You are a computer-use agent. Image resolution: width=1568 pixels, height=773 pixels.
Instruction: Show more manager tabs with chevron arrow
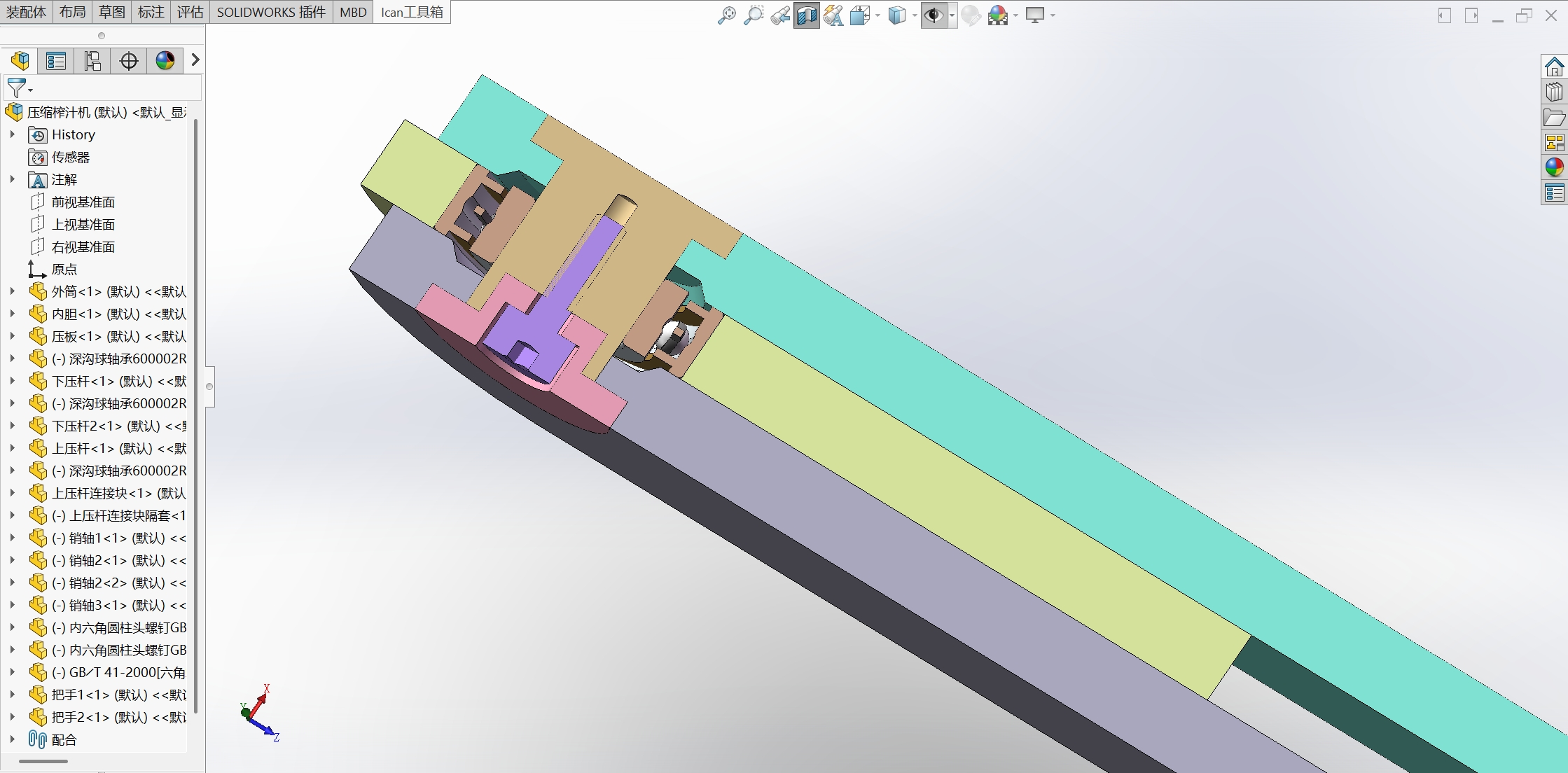[195, 60]
